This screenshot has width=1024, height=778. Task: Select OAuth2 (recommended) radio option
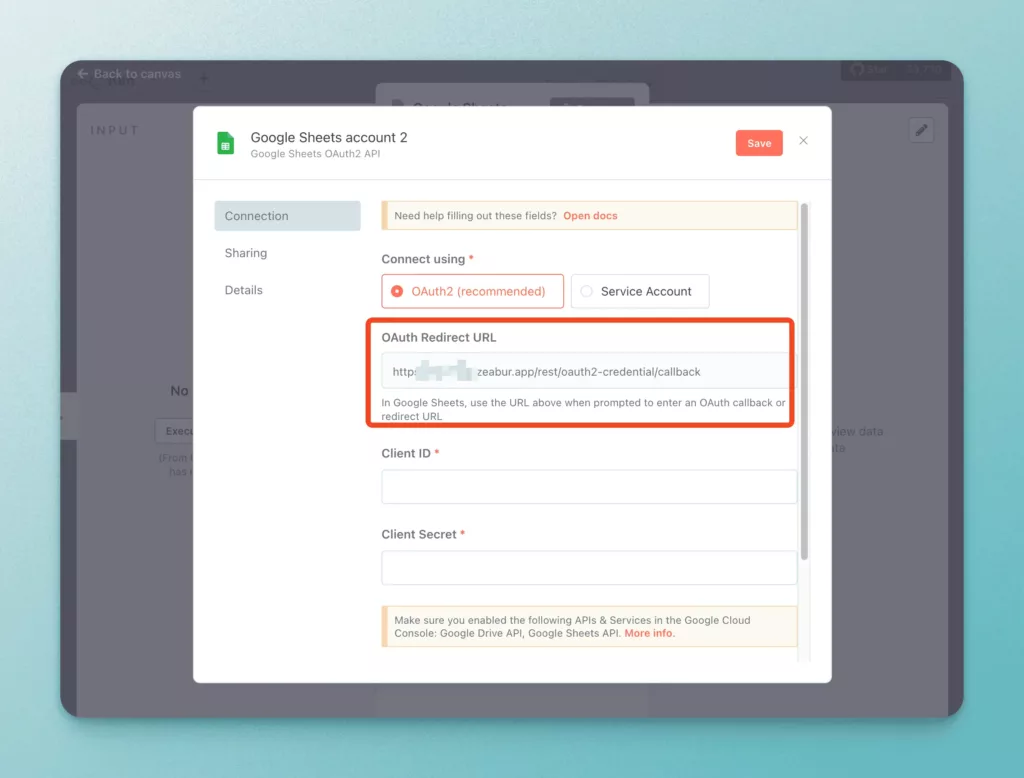pos(472,291)
